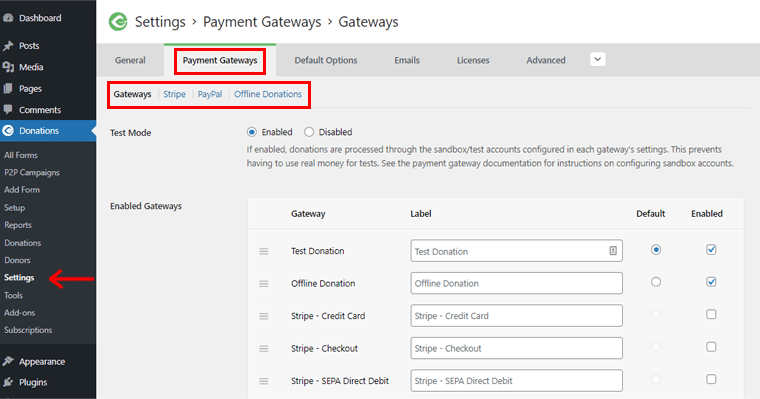Click the drag handle for Stripe - Checkout row

click(x=264, y=349)
